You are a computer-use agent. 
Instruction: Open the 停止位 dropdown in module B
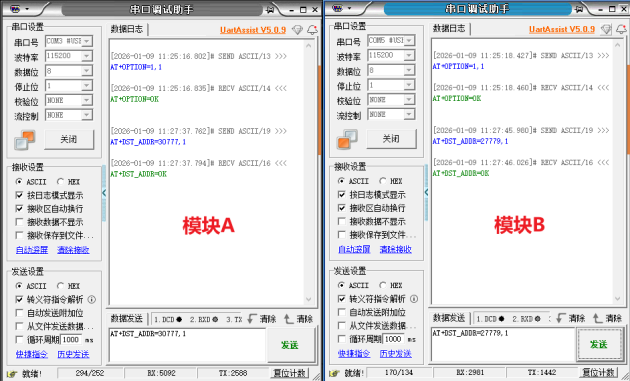pos(409,85)
